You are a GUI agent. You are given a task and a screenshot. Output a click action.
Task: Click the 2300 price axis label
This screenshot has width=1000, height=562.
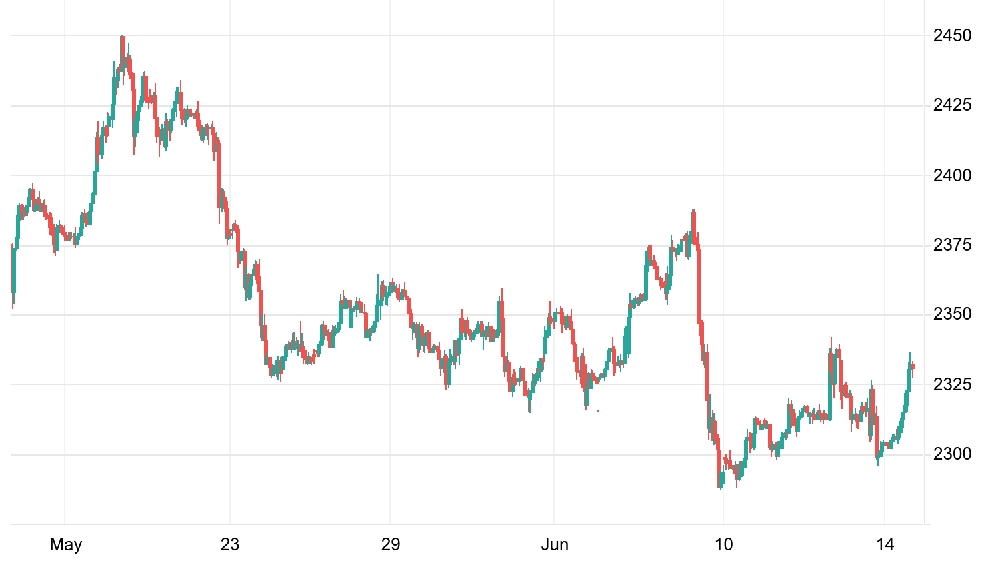pyautogui.click(x=952, y=454)
